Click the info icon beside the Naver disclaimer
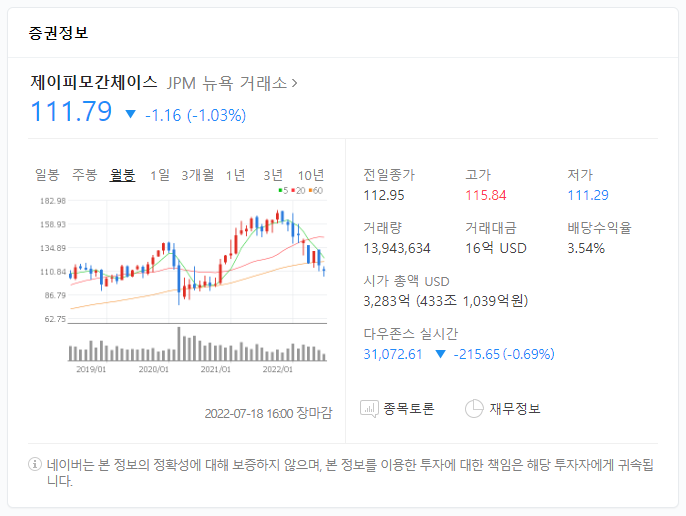The width and height of the screenshot is (686, 516). 35,464
